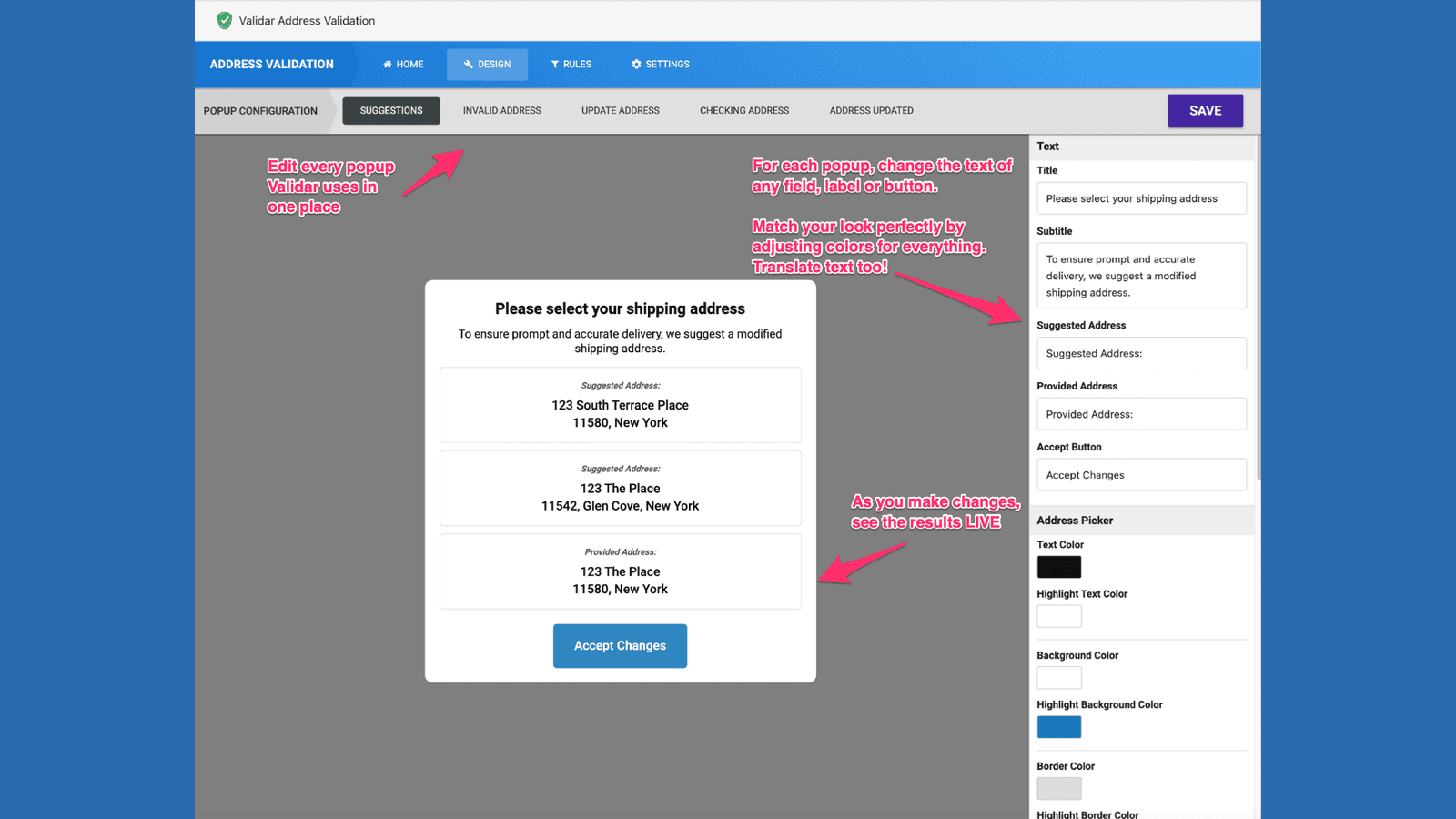Click the SAVE button
Screen dimensions: 1456x819
[x=1205, y=110]
